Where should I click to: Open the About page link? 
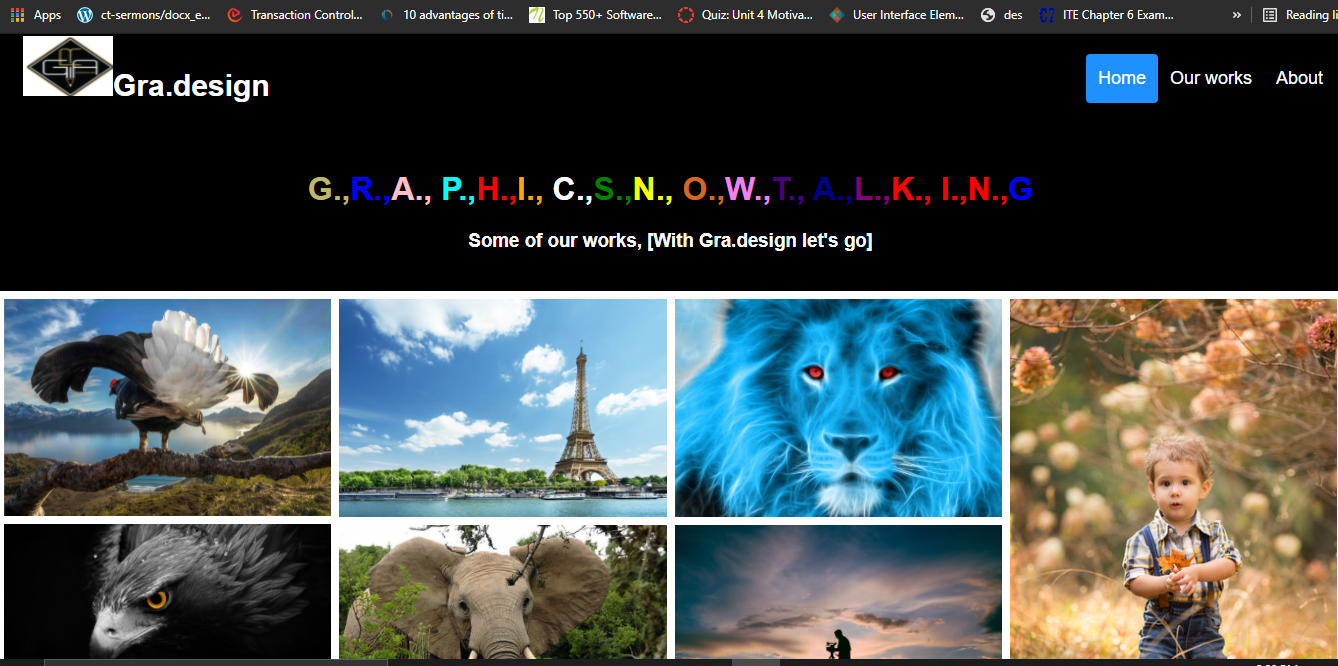[x=1299, y=78]
